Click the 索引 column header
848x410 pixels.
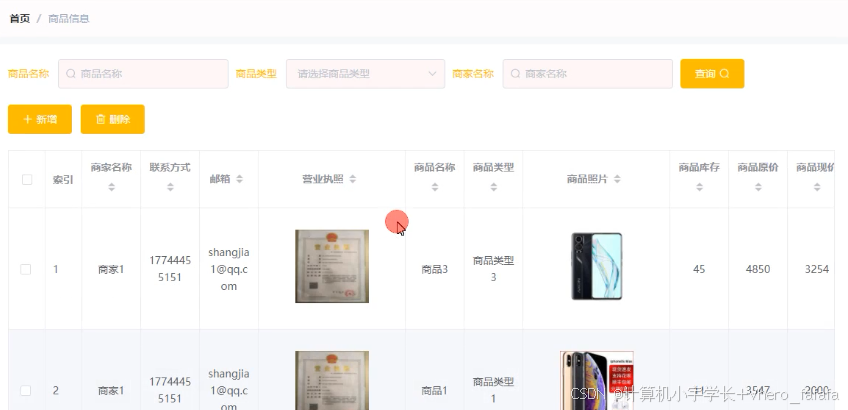pos(63,180)
